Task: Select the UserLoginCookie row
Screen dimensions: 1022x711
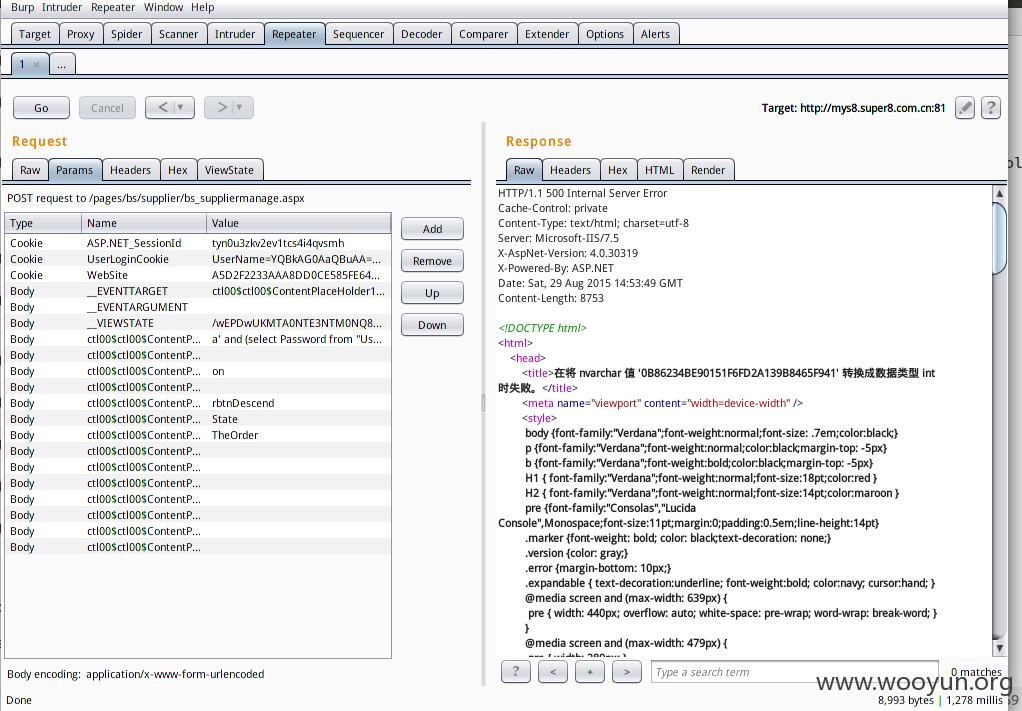Action: click(198, 259)
